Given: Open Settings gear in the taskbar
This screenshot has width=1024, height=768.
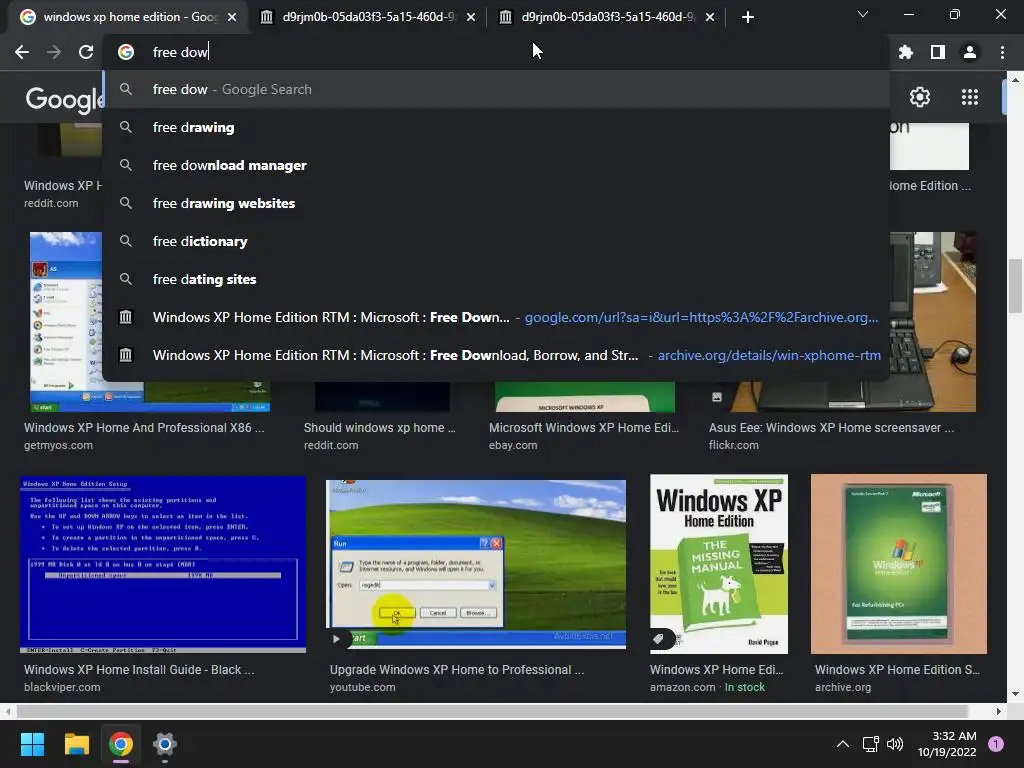Looking at the screenshot, I should [165, 744].
